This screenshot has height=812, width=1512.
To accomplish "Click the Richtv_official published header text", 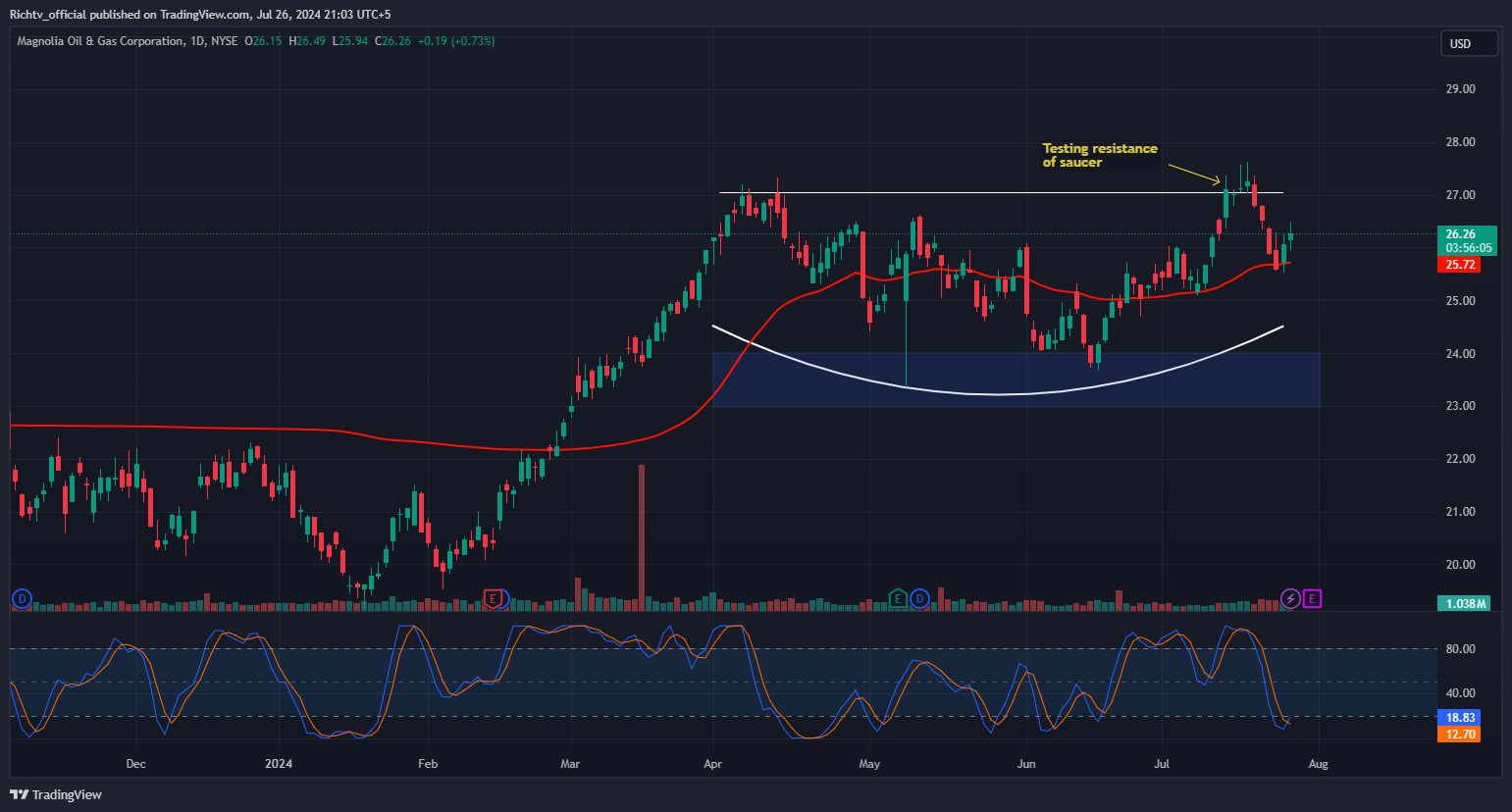I will click(x=199, y=14).
